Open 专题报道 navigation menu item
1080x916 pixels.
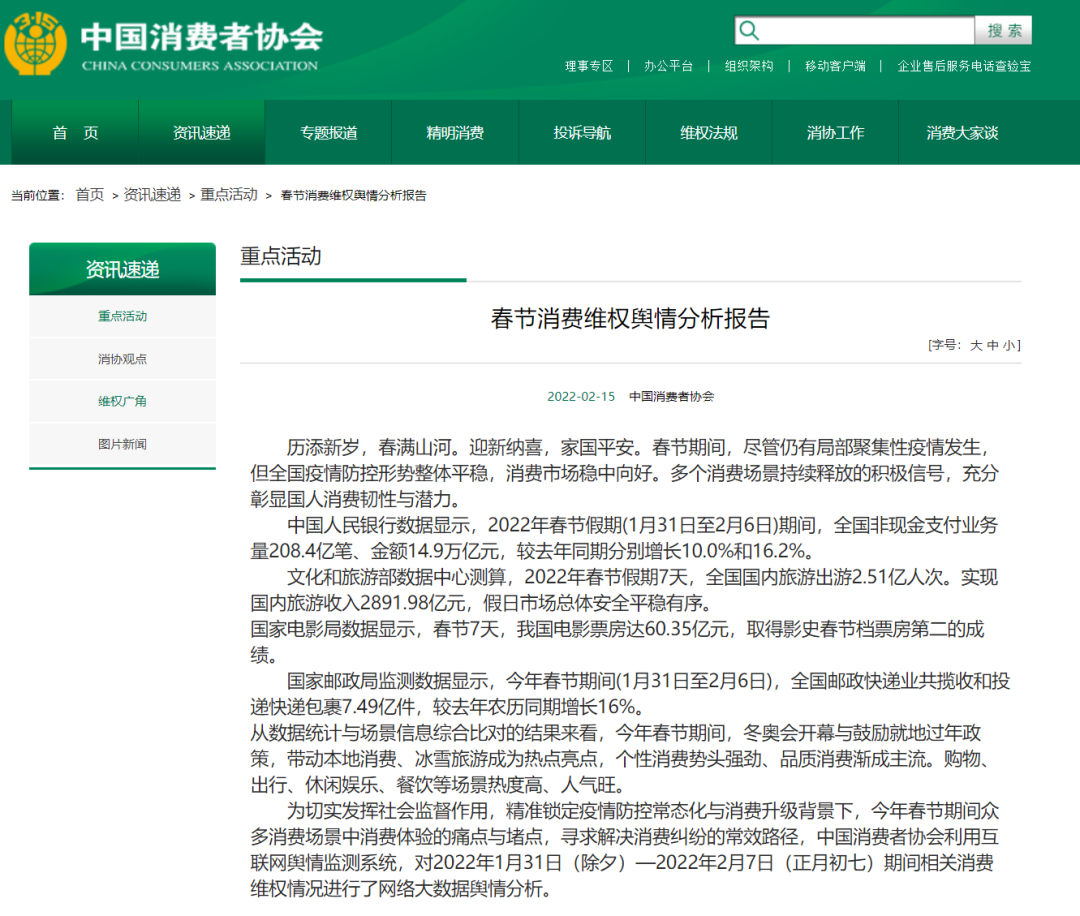[x=329, y=132]
